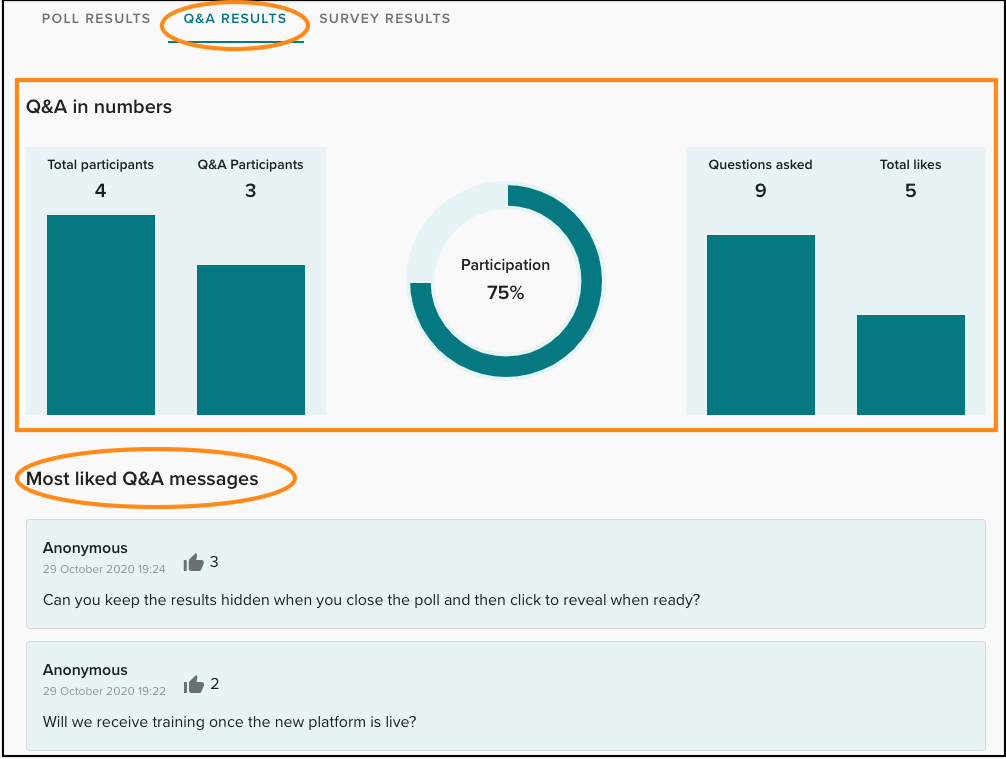Select the Q&A Results tab

click(x=235, y=19)
